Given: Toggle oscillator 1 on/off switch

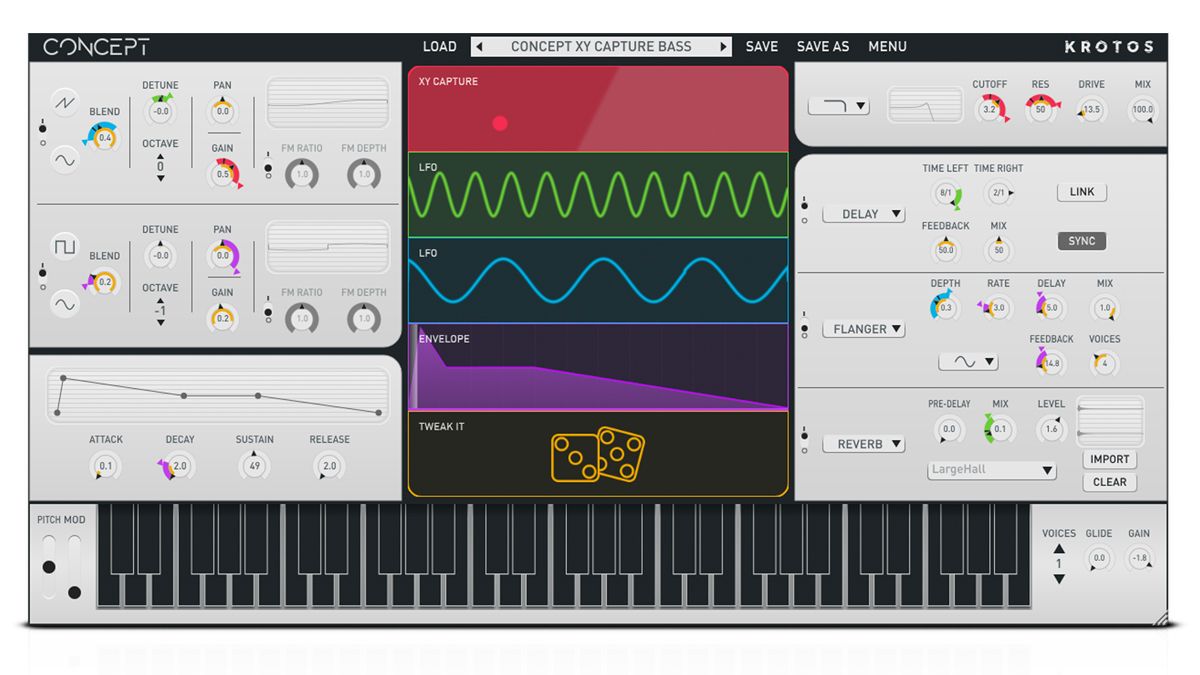Looking at the screenshot, I should (x=42, y=134).
